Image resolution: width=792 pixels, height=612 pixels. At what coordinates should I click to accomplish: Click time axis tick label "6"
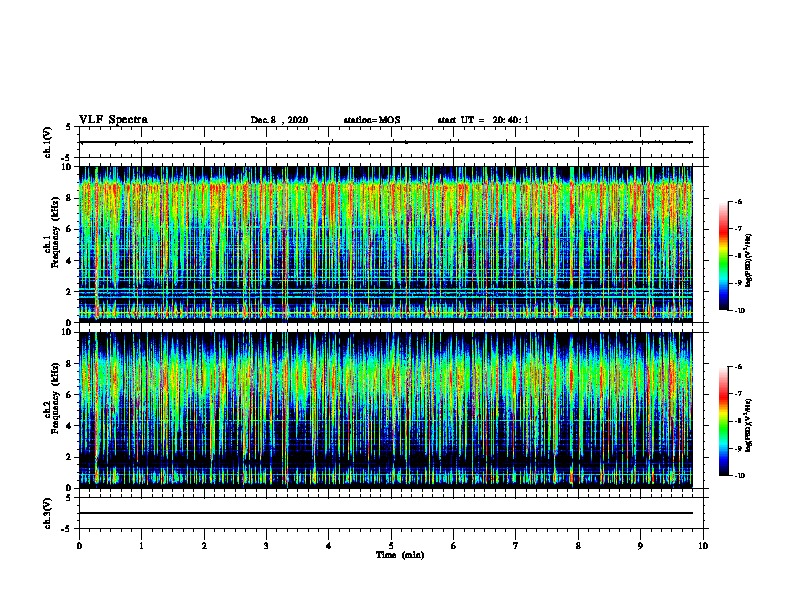pos(454,546)
